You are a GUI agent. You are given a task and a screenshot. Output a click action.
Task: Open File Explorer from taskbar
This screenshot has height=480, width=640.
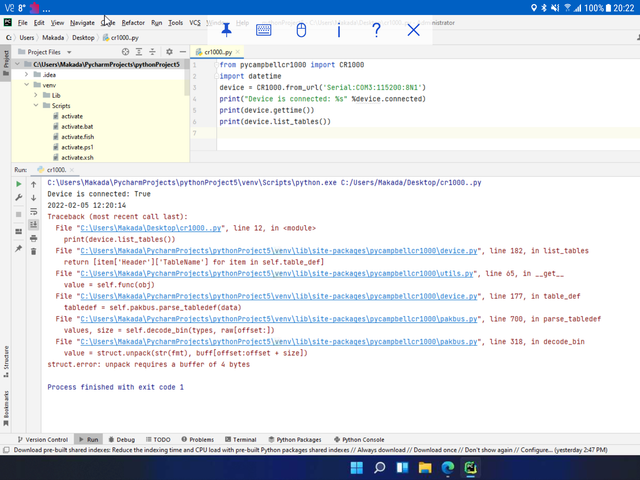[425, 468]
